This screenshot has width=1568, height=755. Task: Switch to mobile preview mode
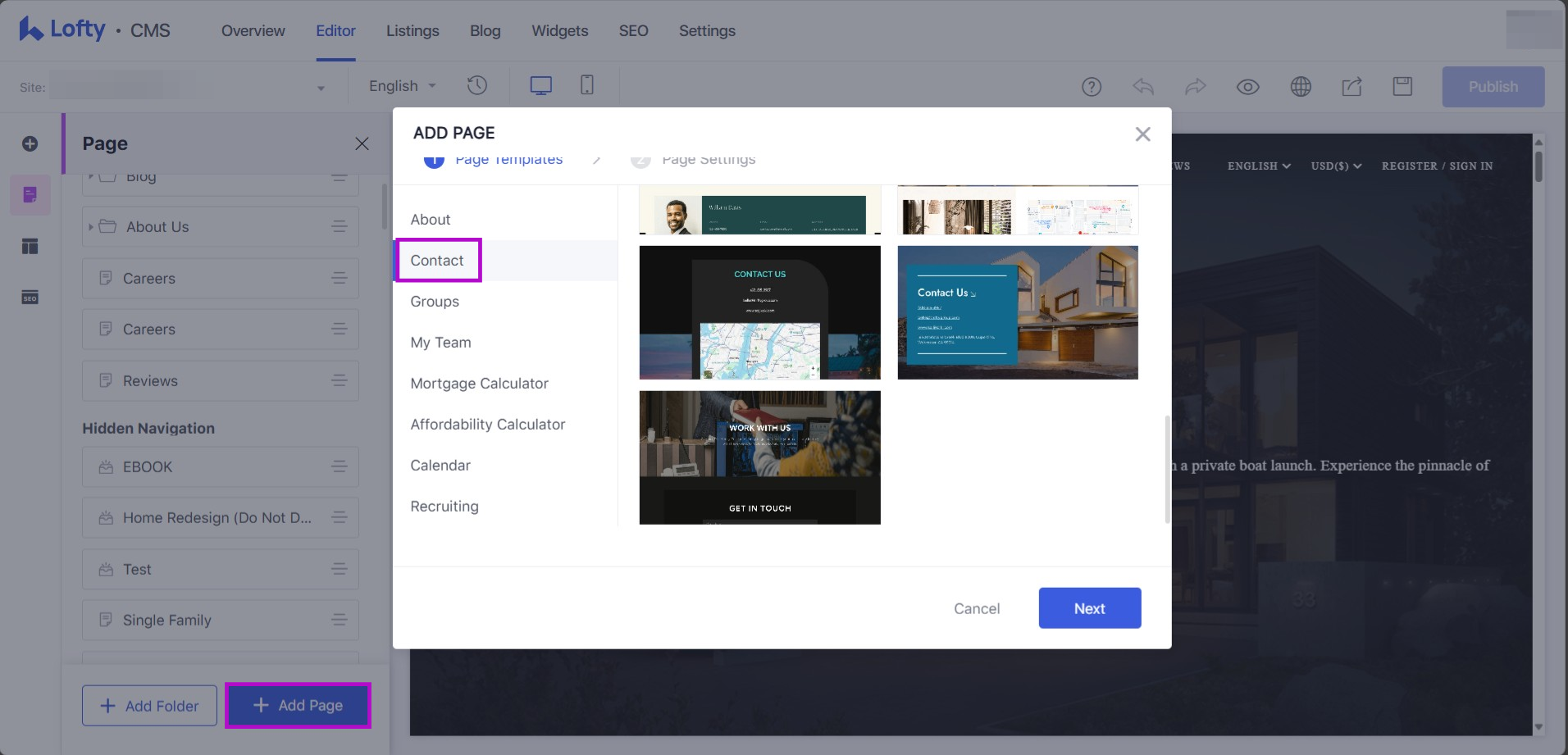point(587,85)
